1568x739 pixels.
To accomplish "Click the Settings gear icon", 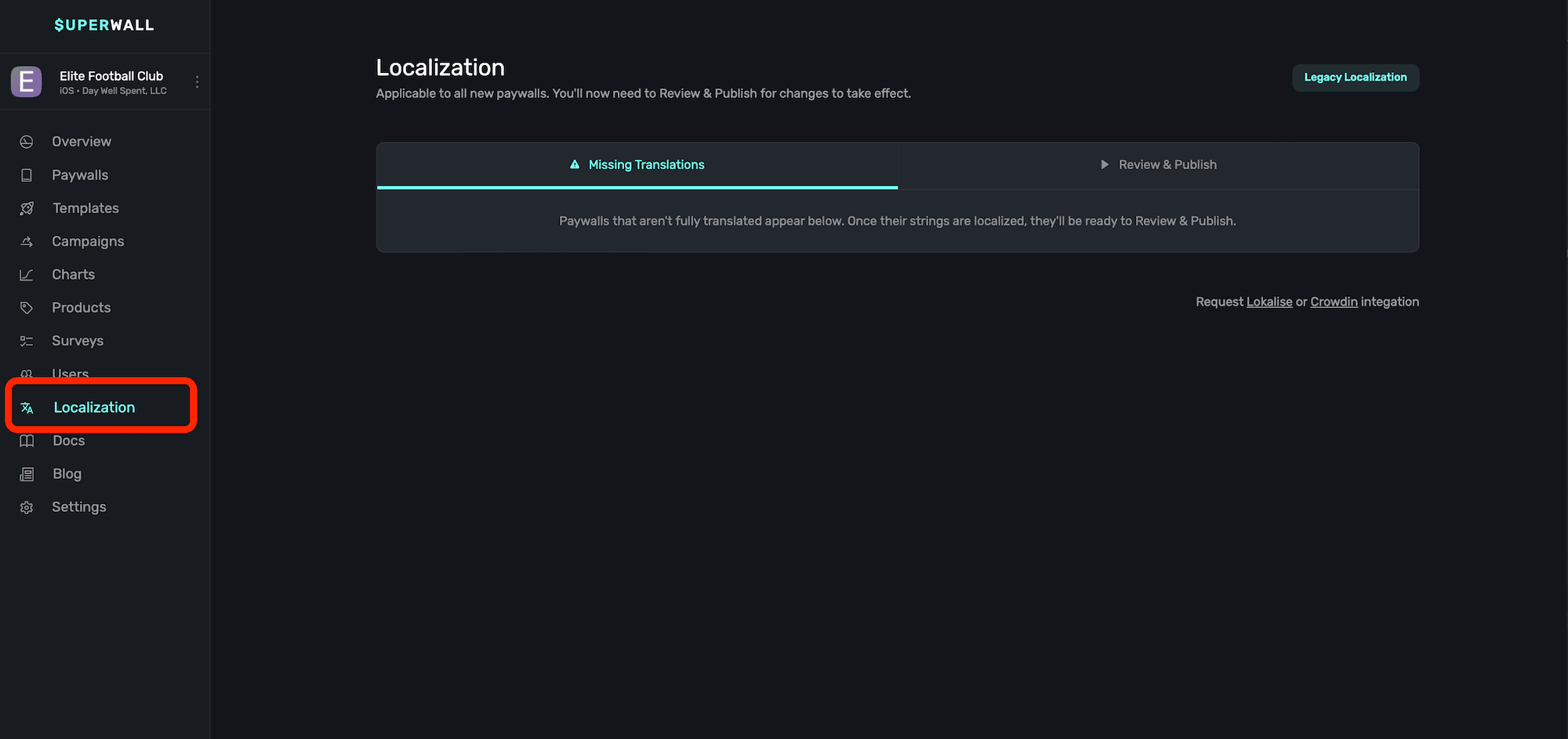I will point(27,508).
